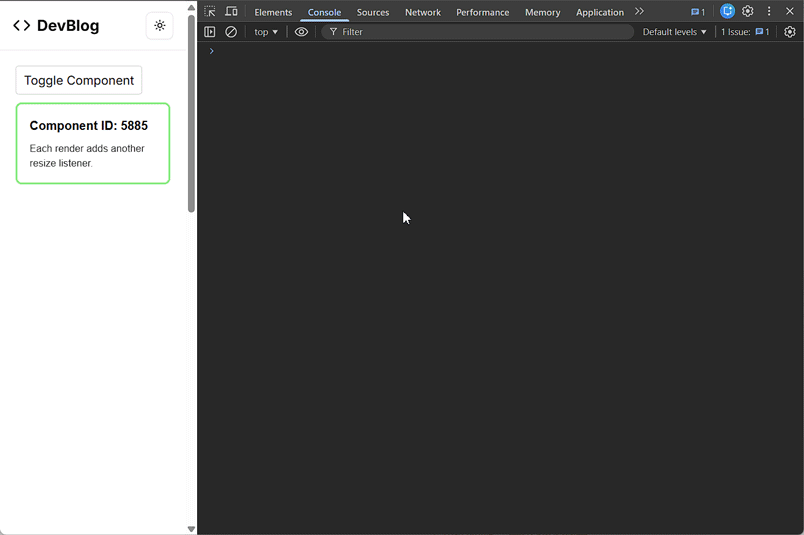Screen dimensions: 804x535
Task: Clear the console with the ban icon
Action: [x=231, y=32]
